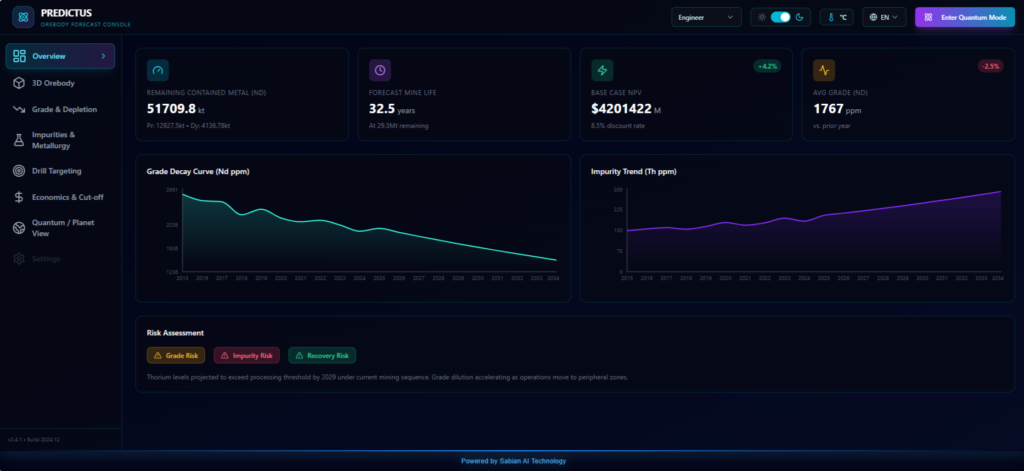Click the dollar icon for Economics & Cut-off
The width and height of the screenshot is (1024, 471).
click(x=19, y=197)
